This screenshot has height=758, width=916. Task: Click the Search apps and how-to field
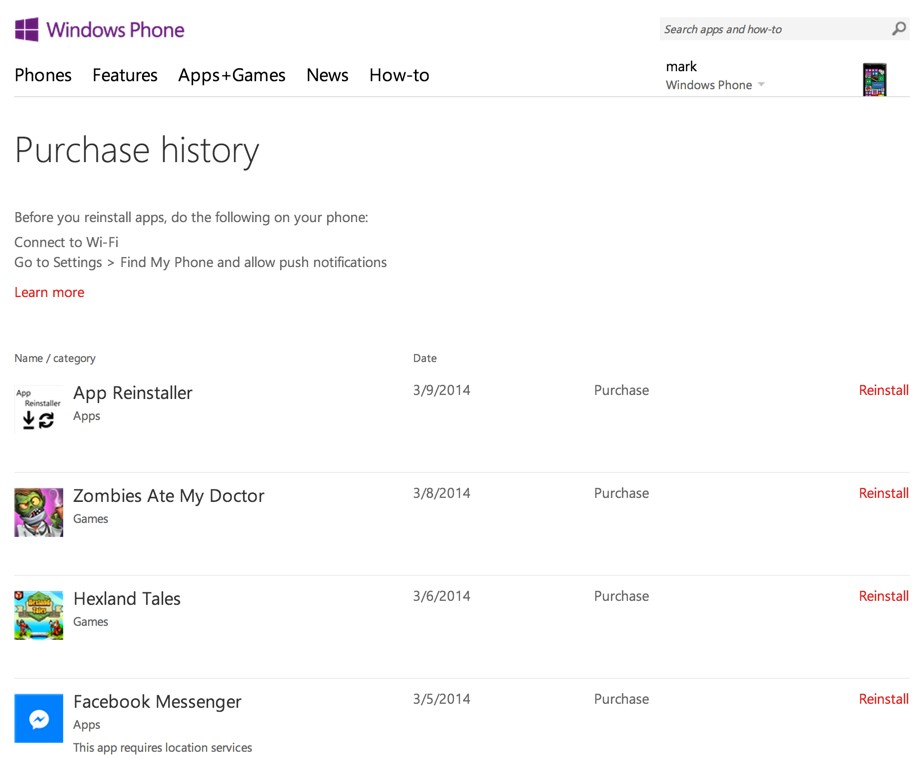pyautogui.click(x=770, y=29)
